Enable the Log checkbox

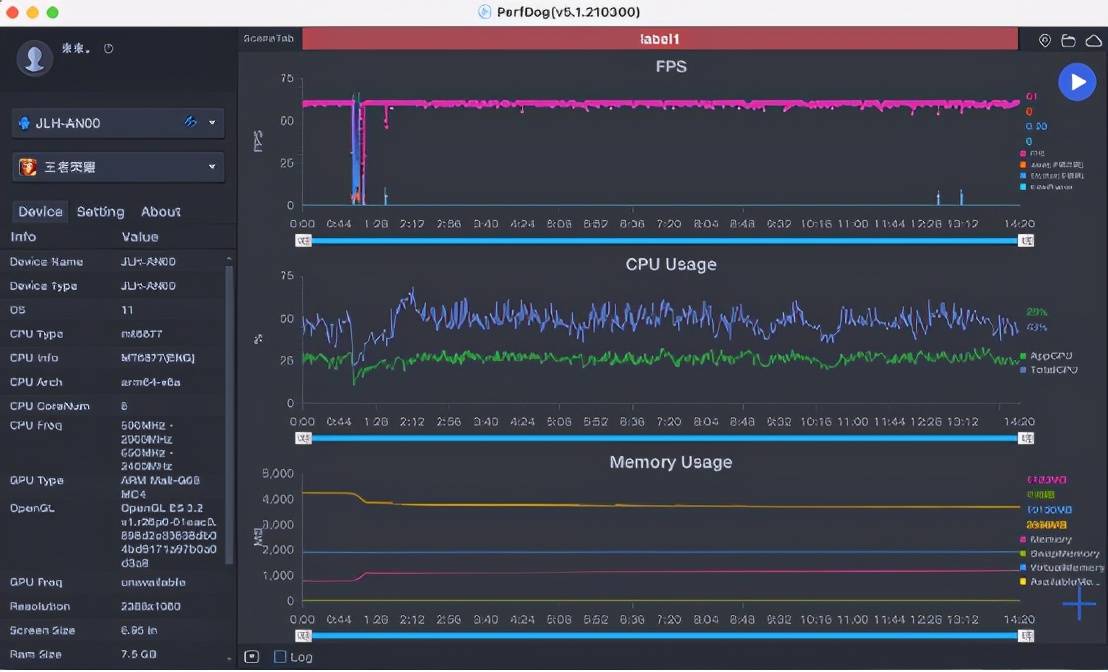(280, 657)
